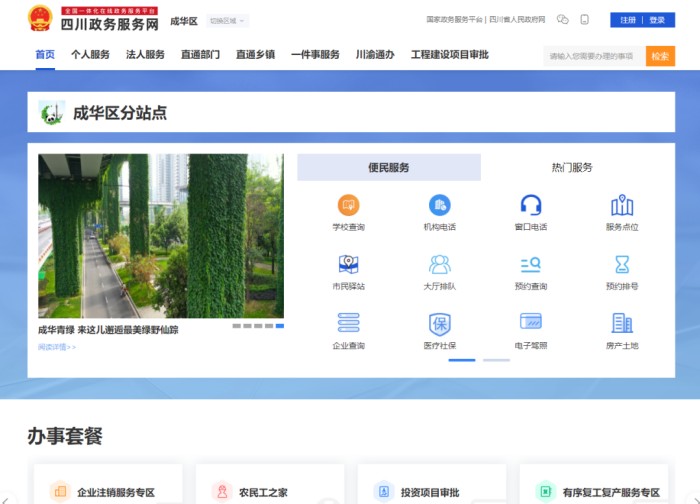The image size is (700, 504).
Task: Click the orange 检索 search button
Action: pyautogui.click(x=660, y=56)
